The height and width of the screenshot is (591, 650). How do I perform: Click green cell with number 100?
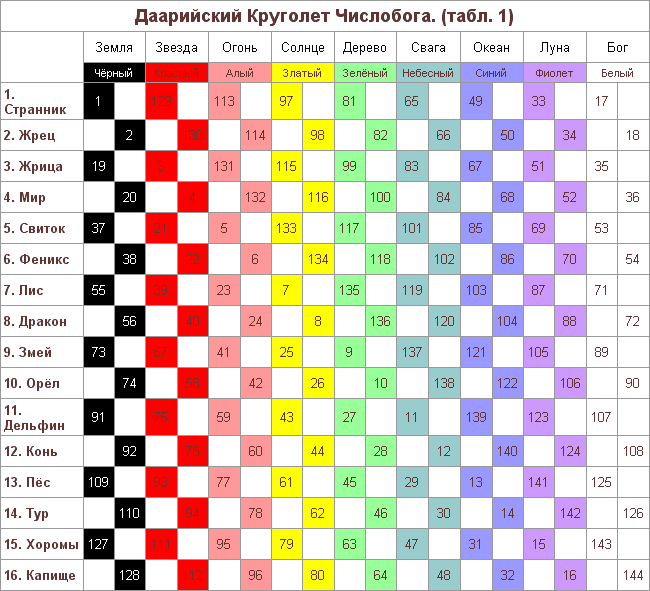[381, 197]
